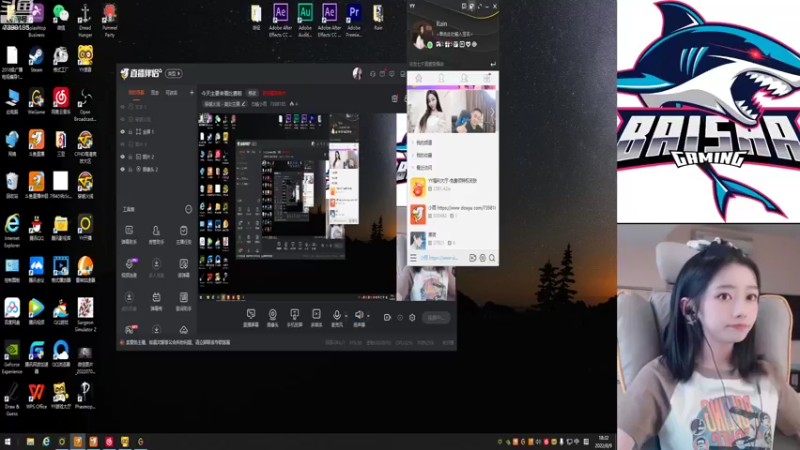
Task: Open 小图 douyu channel entry in YY
Action: click(x=453, y=213)
